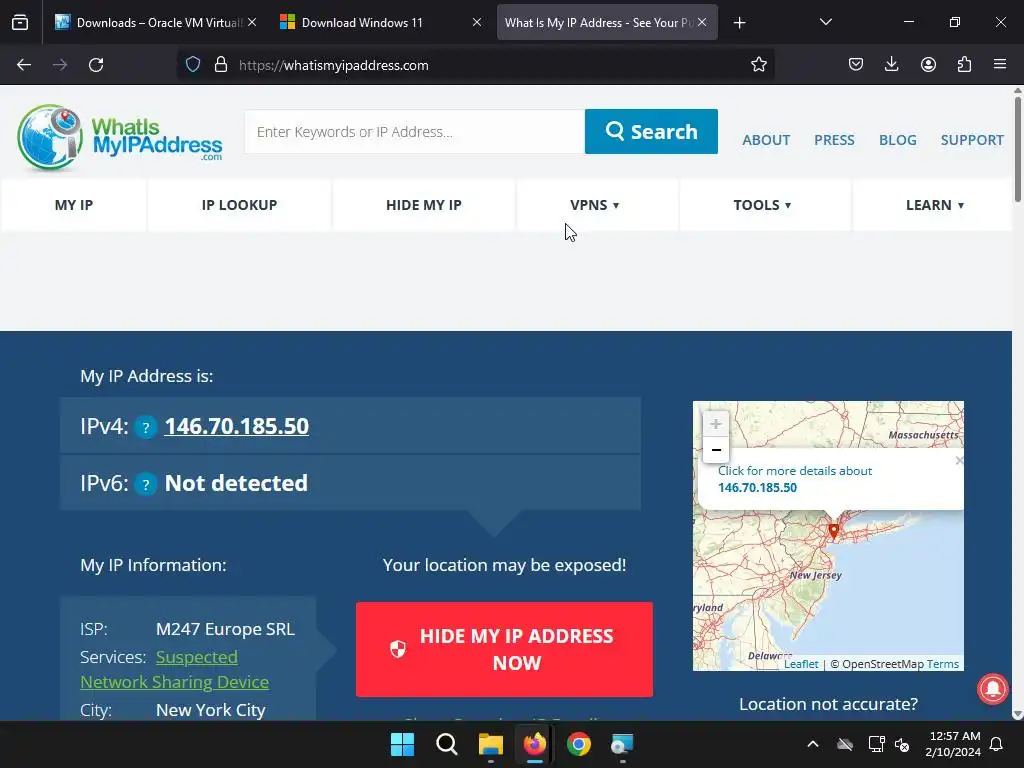This screenshot has width=1024, height=768.
Task: Open the Leaflet attribution link
Action: pyautogui.click(x=801, y=664)
